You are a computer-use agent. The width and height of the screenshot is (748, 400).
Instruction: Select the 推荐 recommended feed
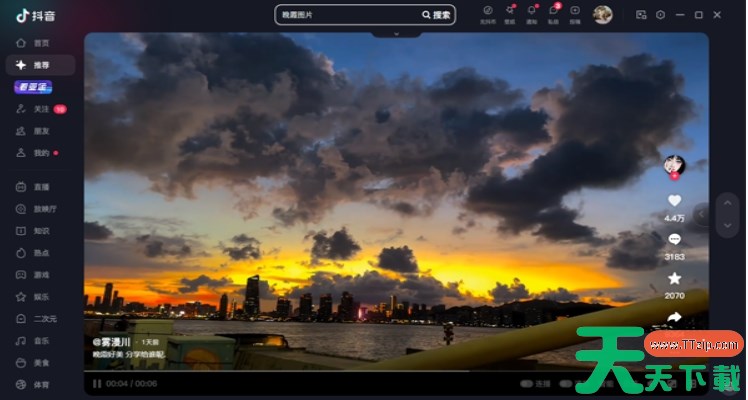tap(40, 65)
